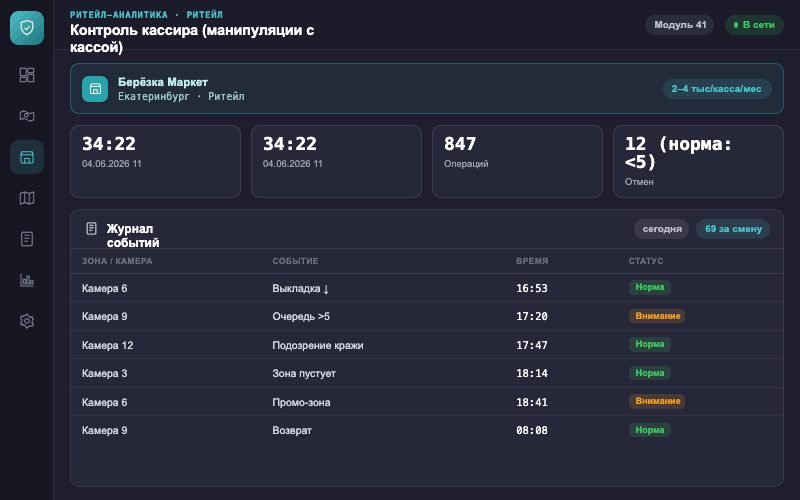Click the 2–4 тыс/касса/мес tariff tag
This screenshot has width=800, height=500.
(717, 89)
